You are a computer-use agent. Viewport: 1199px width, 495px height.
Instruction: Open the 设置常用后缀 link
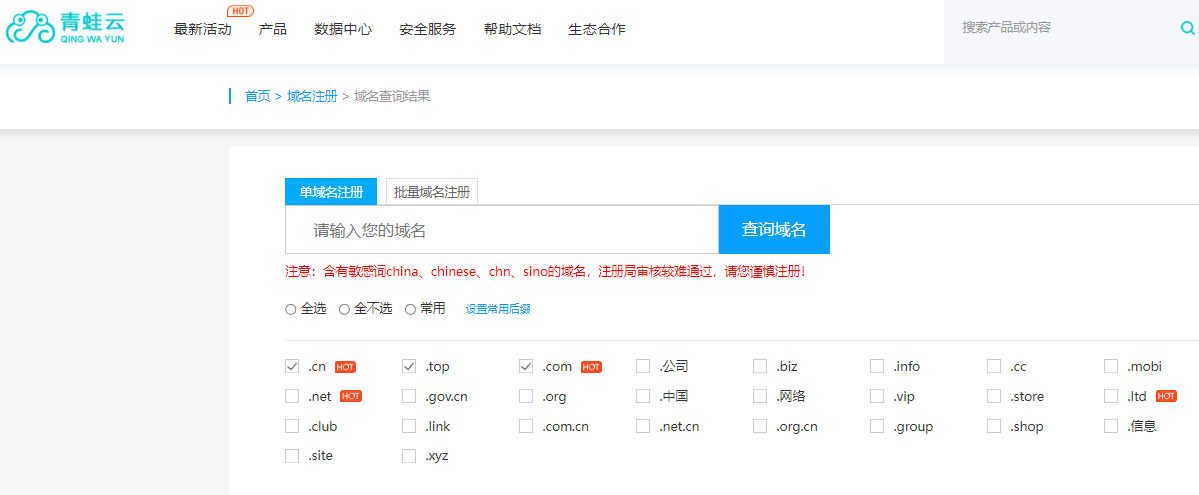498,310
